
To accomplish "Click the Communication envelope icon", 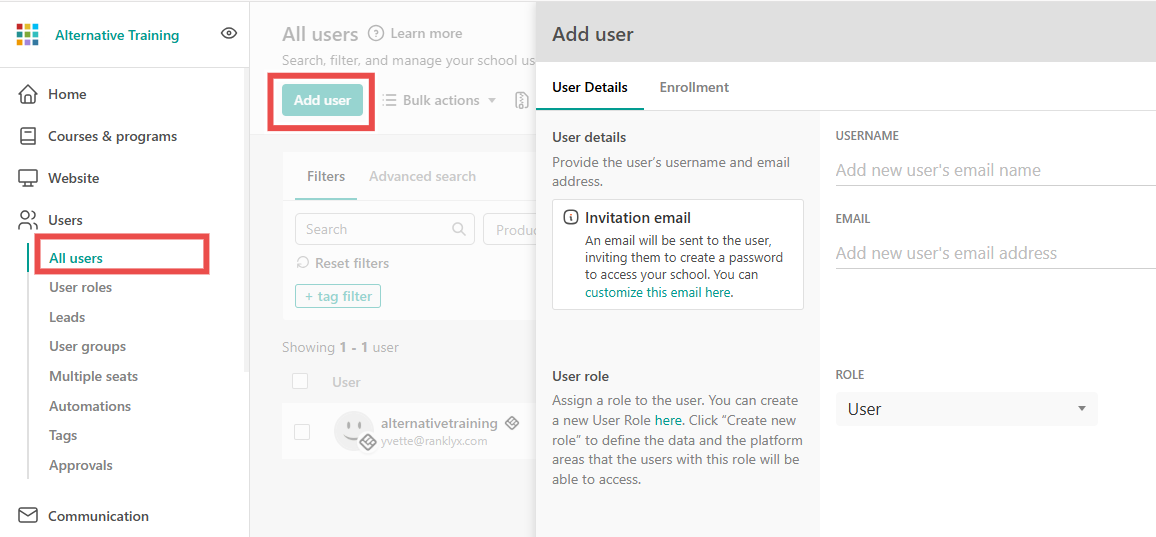I will click(28, 516).
